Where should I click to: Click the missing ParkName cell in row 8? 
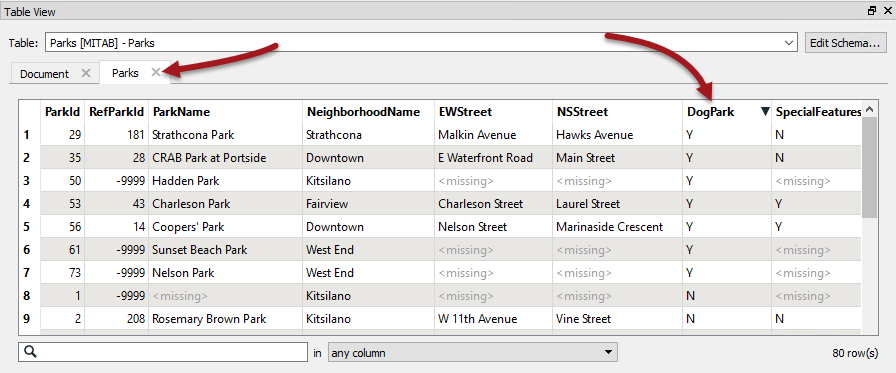point(225,296)
